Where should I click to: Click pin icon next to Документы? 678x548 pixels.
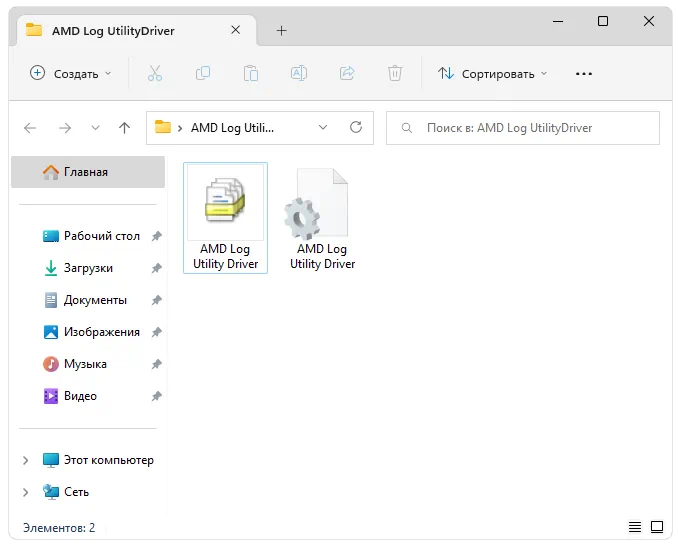pyautogui.click(x=157, y=300)
